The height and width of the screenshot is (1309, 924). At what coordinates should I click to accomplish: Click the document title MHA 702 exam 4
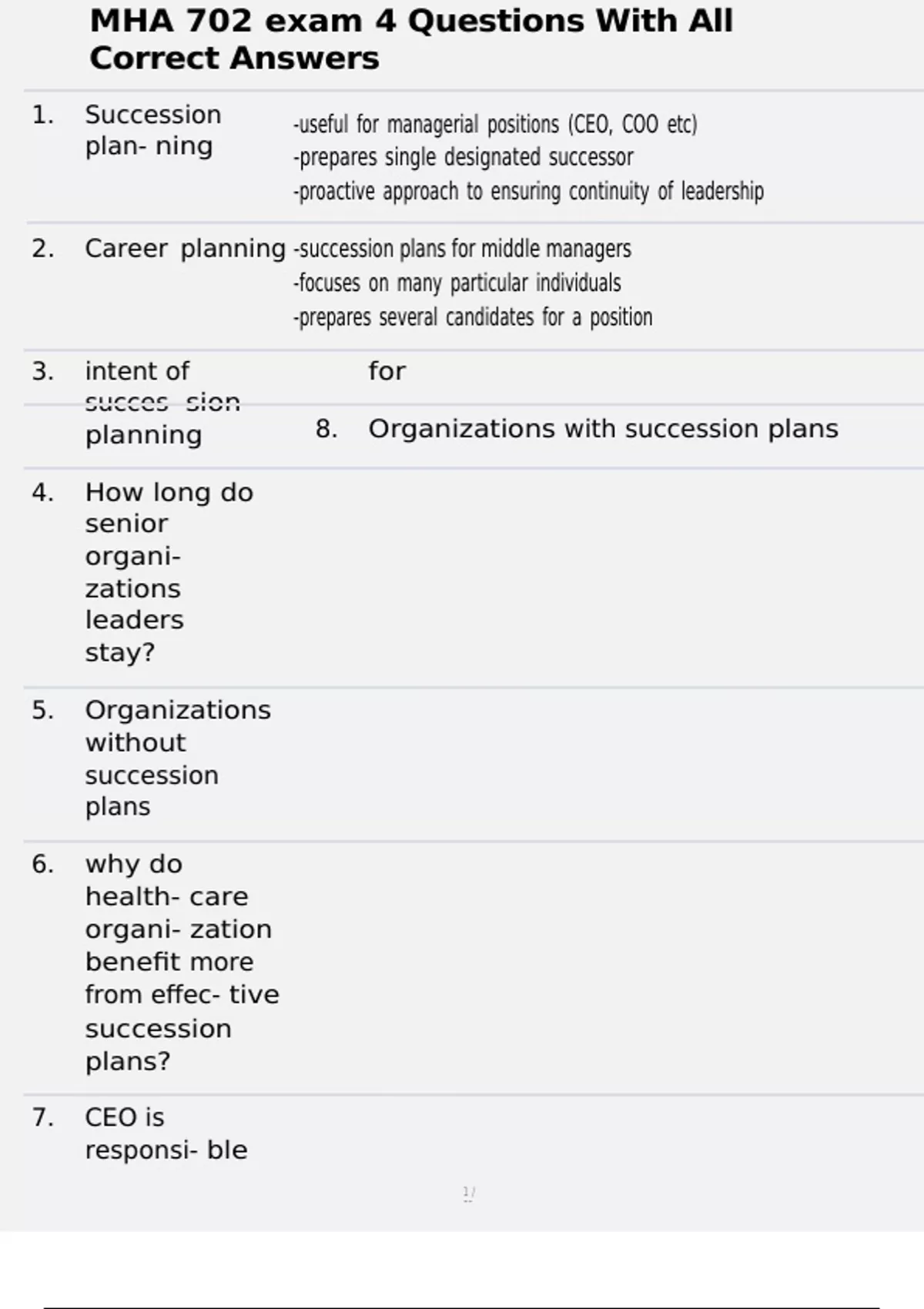[410, 39]
